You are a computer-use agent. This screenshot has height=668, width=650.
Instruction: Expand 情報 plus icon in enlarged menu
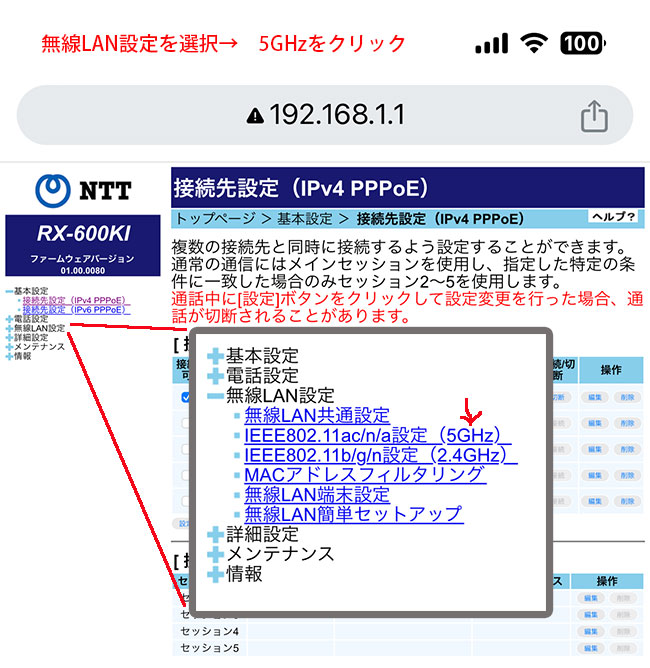(215, 574)
